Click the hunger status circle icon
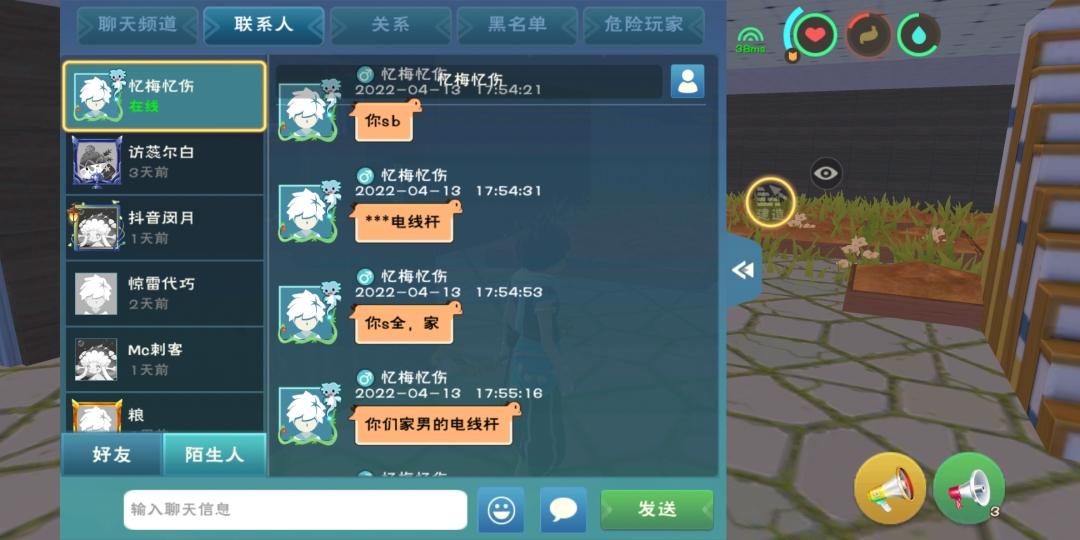Image resolution: width=1080 pixels, height=540 pixels. (867, 34)
